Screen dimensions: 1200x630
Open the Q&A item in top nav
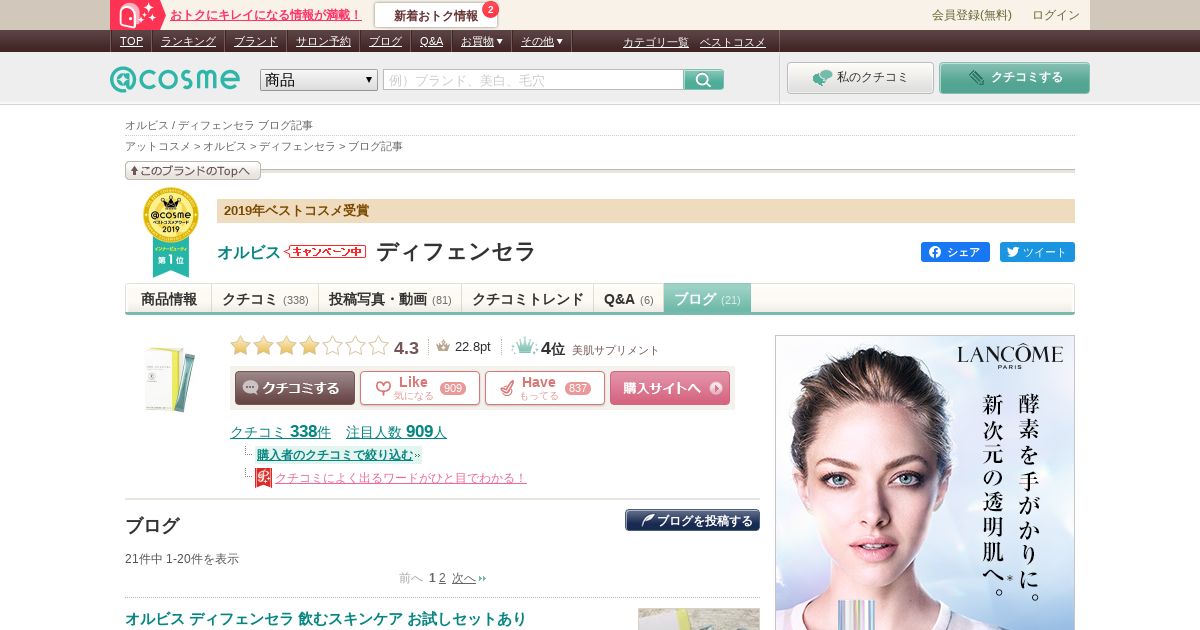(x=431, y=42)
